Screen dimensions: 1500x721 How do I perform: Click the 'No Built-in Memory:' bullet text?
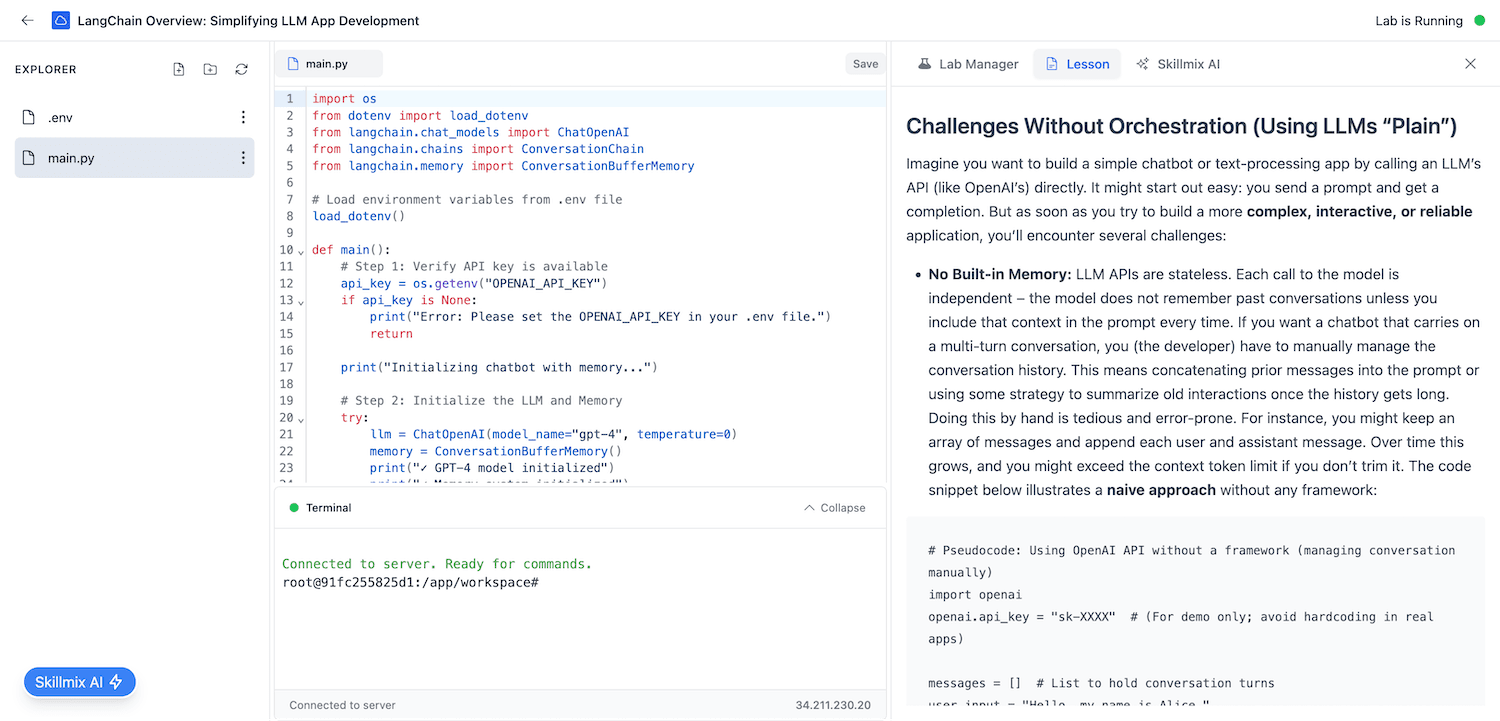pos(1000,274)
